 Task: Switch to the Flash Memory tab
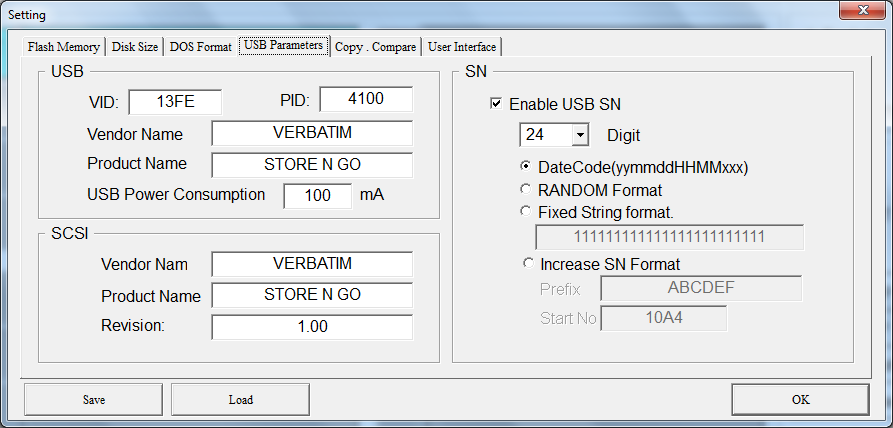click(x=64, y=47)
